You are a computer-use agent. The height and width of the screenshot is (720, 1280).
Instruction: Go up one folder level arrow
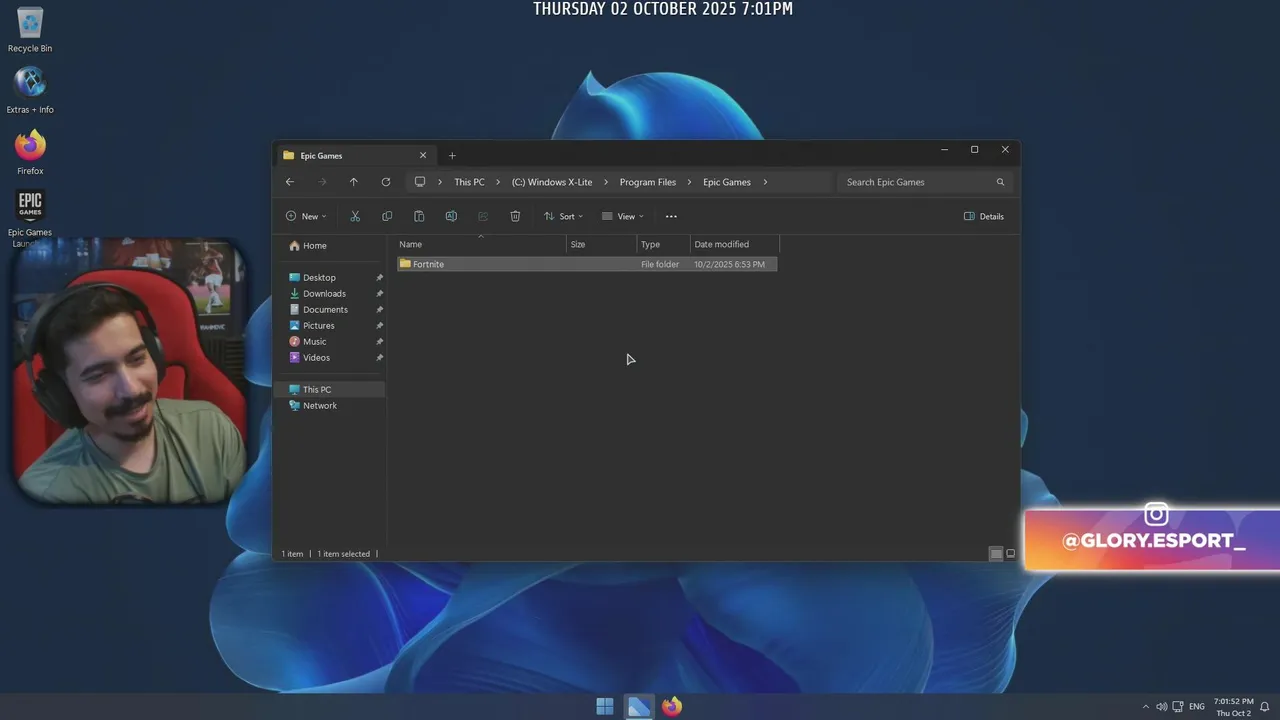(x=353, y=182)
